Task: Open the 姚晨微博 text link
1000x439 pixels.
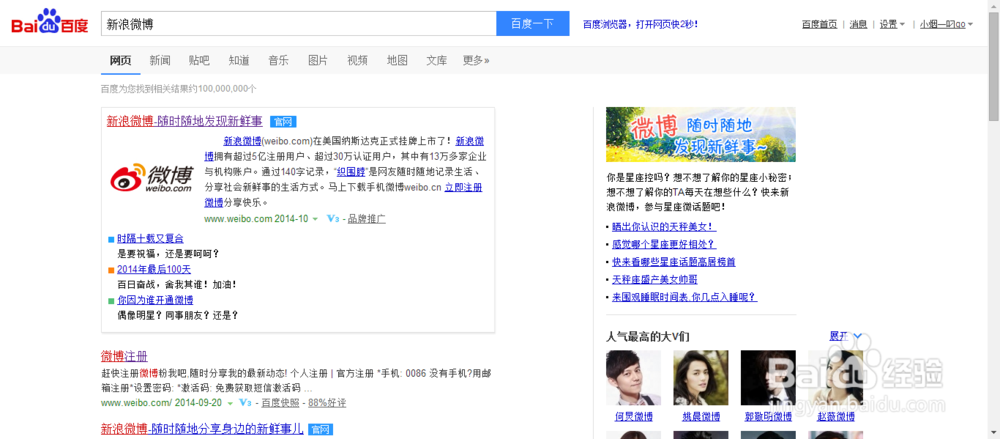Action: point(701,417)
